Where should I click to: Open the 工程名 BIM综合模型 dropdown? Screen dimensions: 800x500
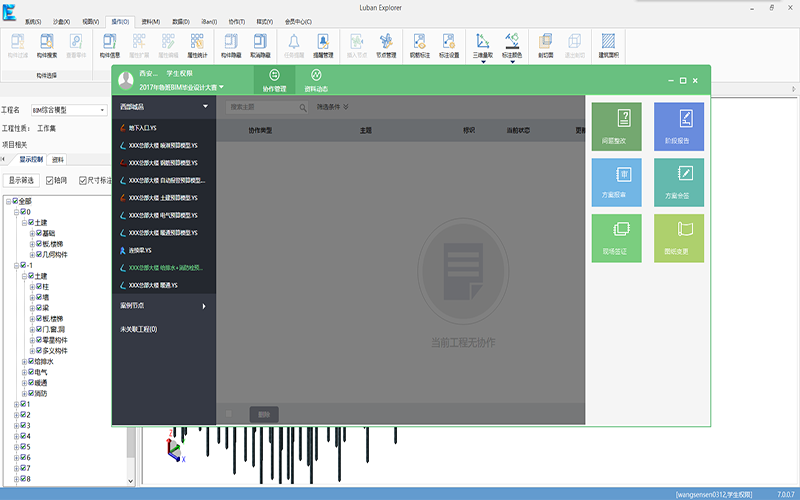click(x=102, y=110)
